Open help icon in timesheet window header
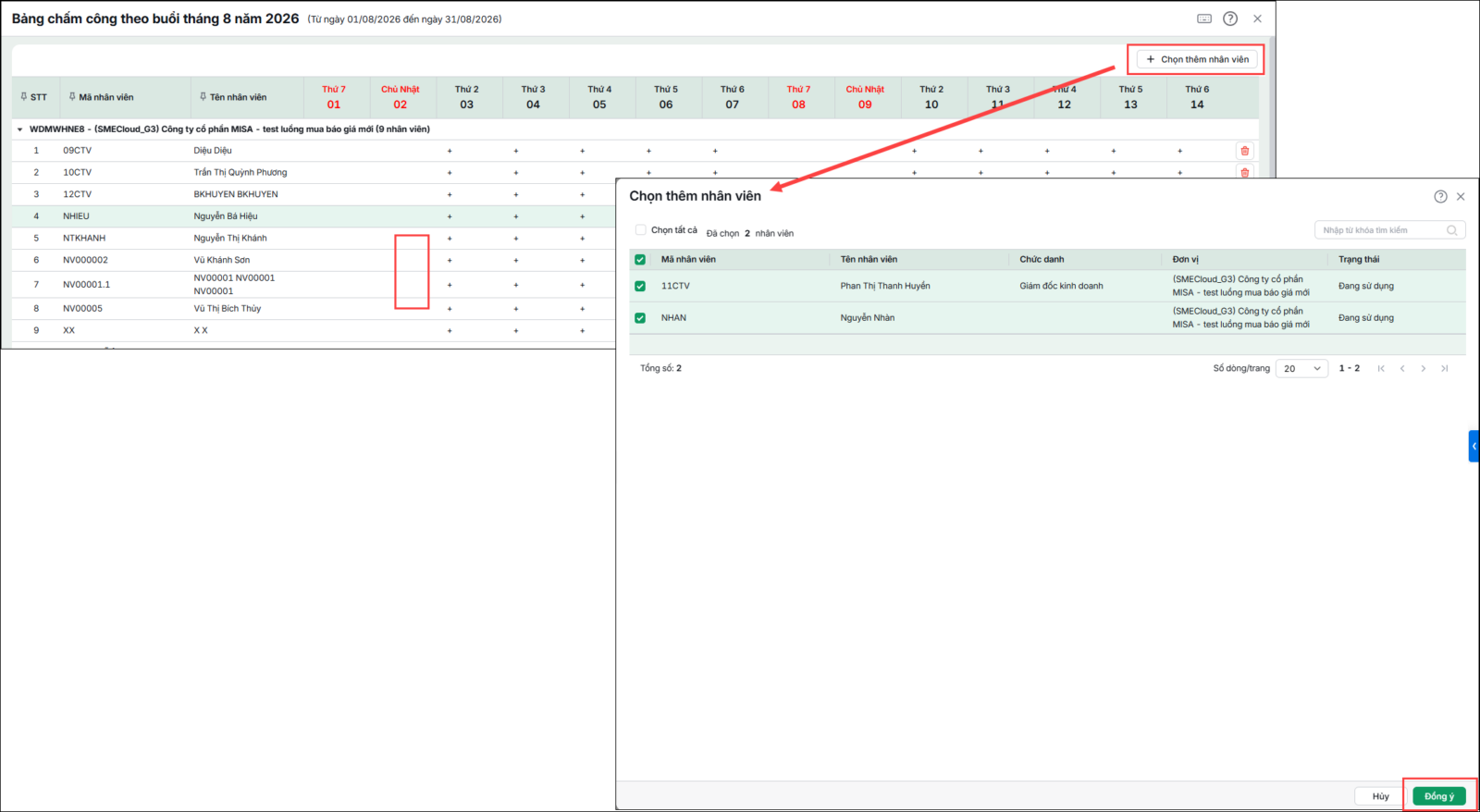Viewport: 1480px width, 812px height. point(1230,18)
